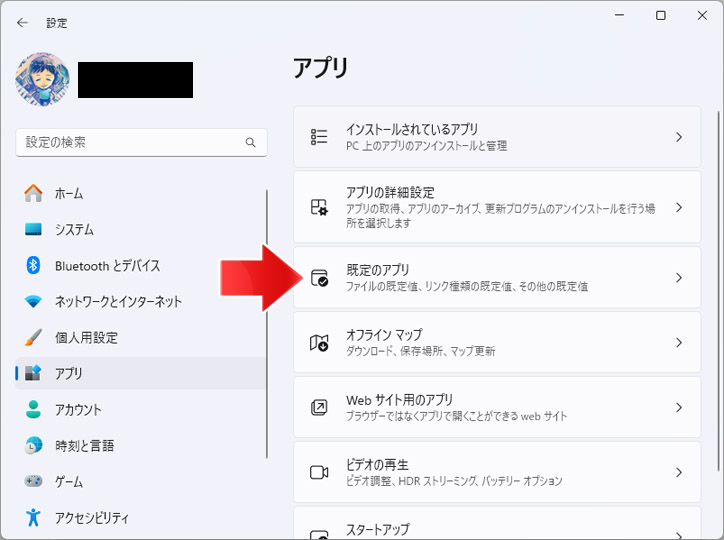Open the アカウント person icon
This screenshot has height=540, width=724.
pos(33,409)
